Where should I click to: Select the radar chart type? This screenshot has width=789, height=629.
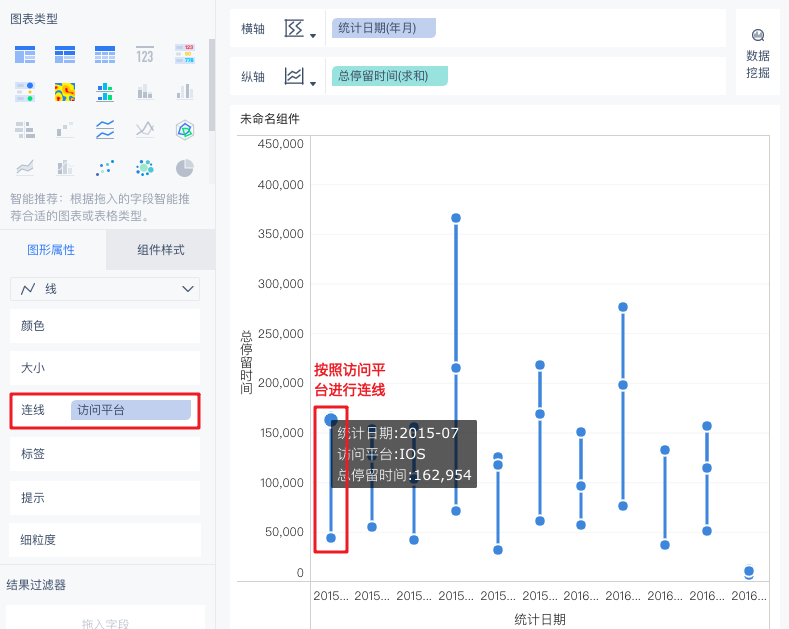185,130
